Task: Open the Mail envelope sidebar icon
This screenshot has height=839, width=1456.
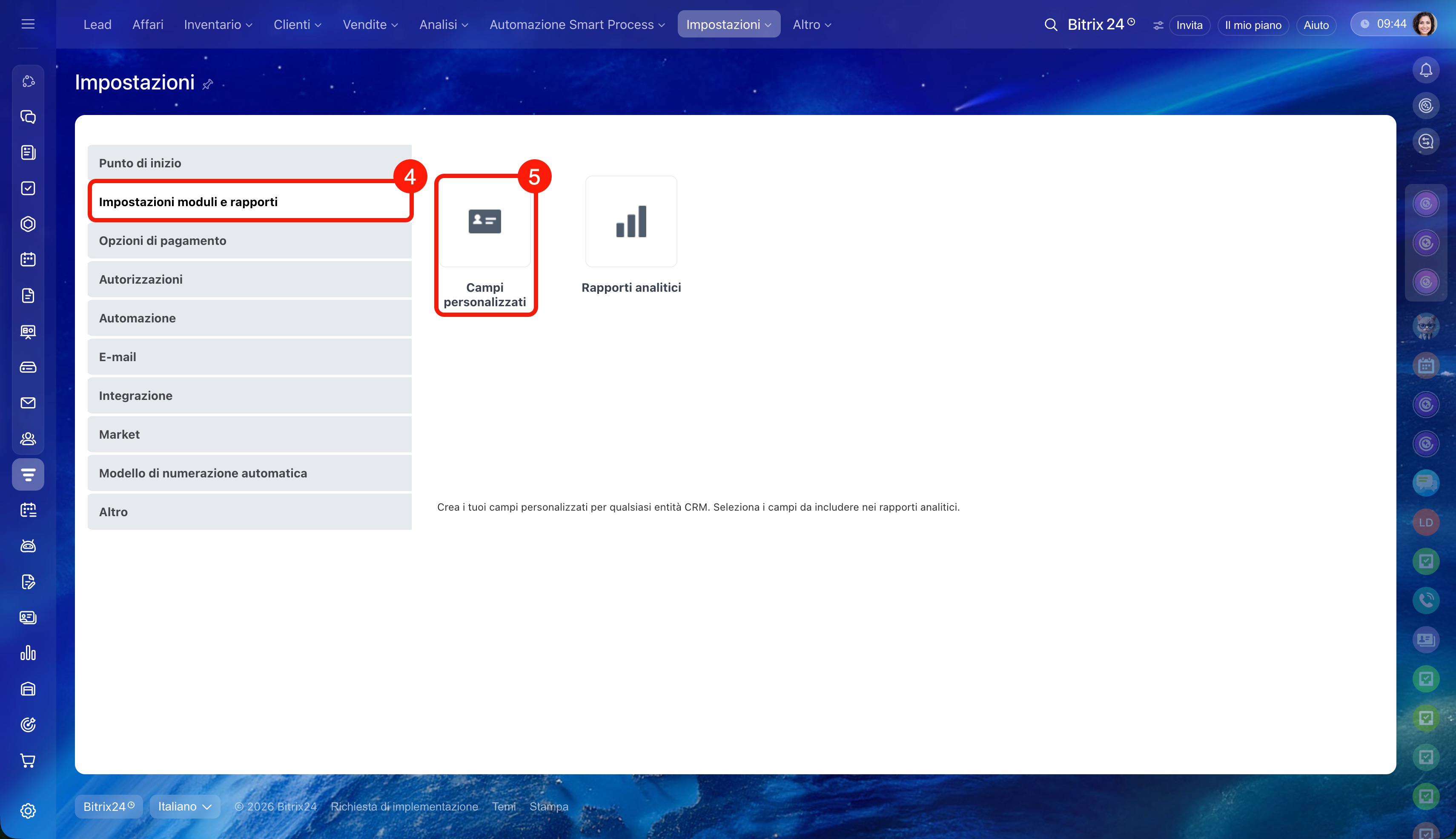Action: tap(28, 403)
